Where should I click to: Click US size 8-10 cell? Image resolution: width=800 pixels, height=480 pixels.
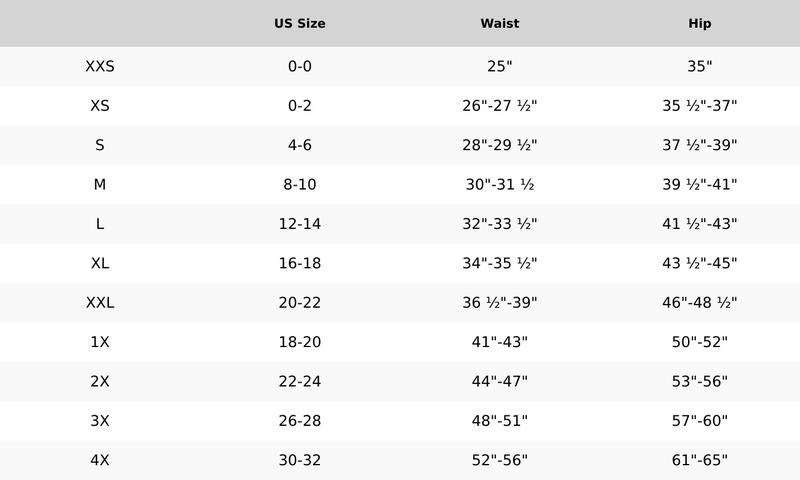pos(300,184)
